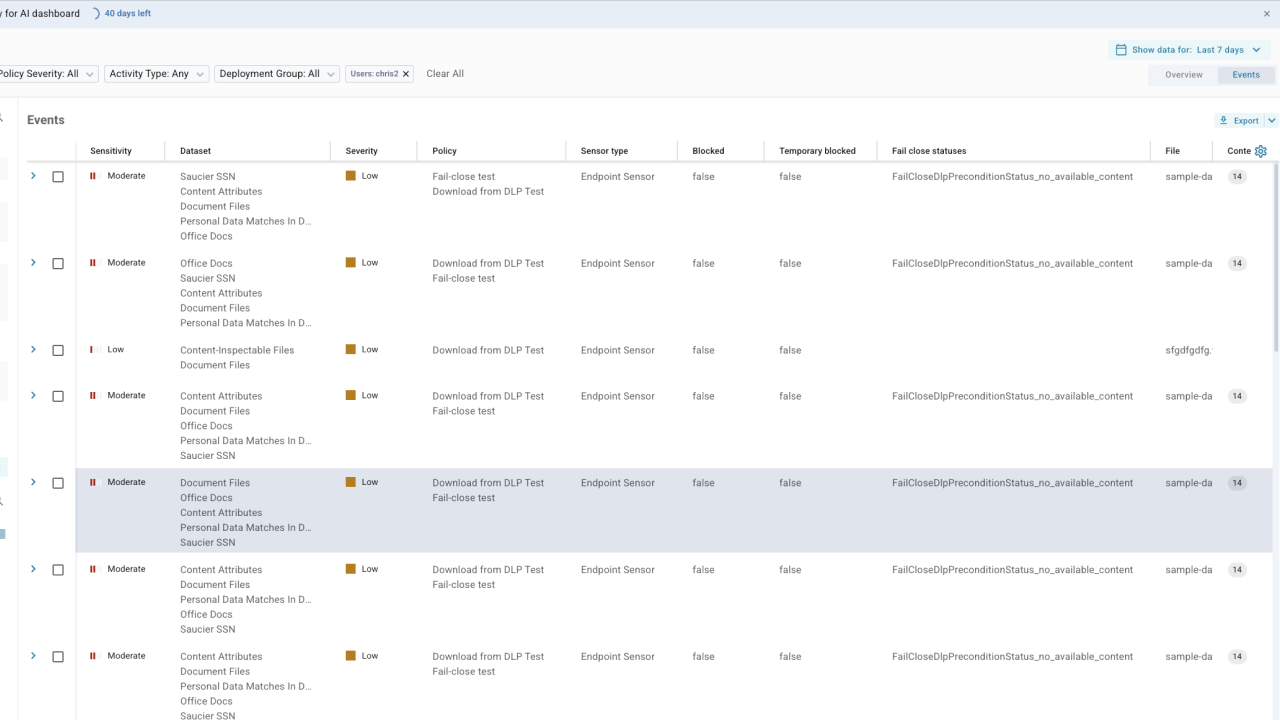Select the checkbox for the first event row
Image resolution: width=1280 pixels, height=720 pixels.
58,177
